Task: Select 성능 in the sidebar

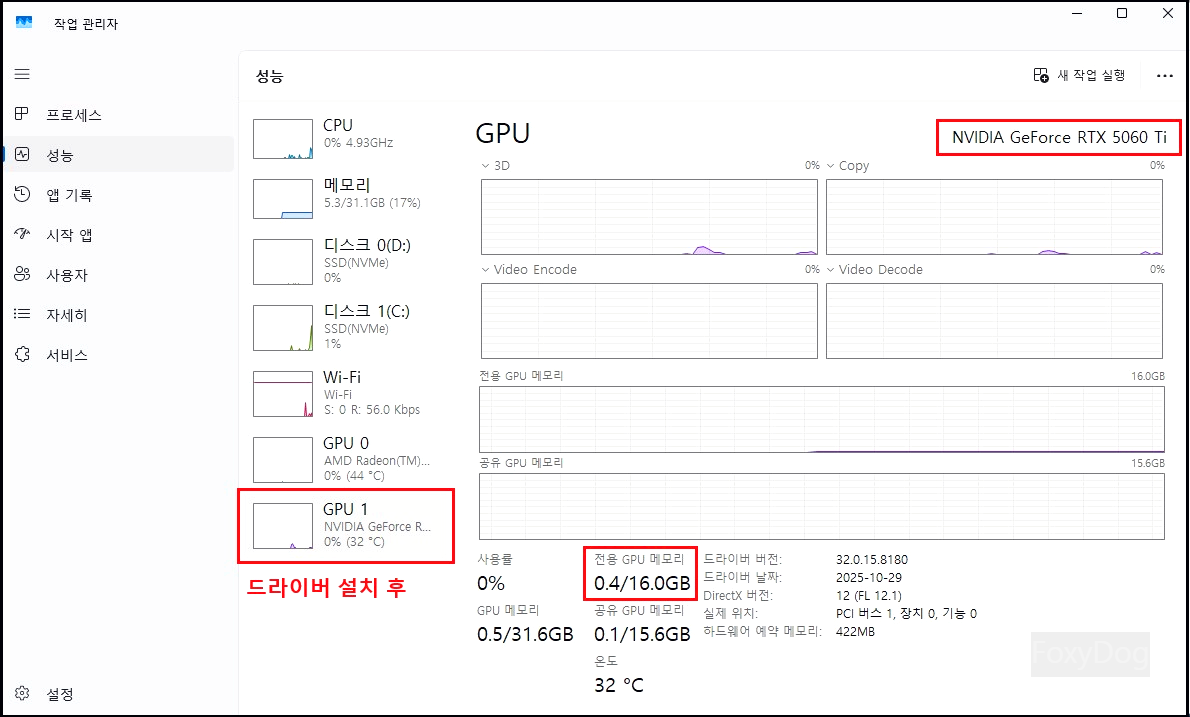Action: 119,155
